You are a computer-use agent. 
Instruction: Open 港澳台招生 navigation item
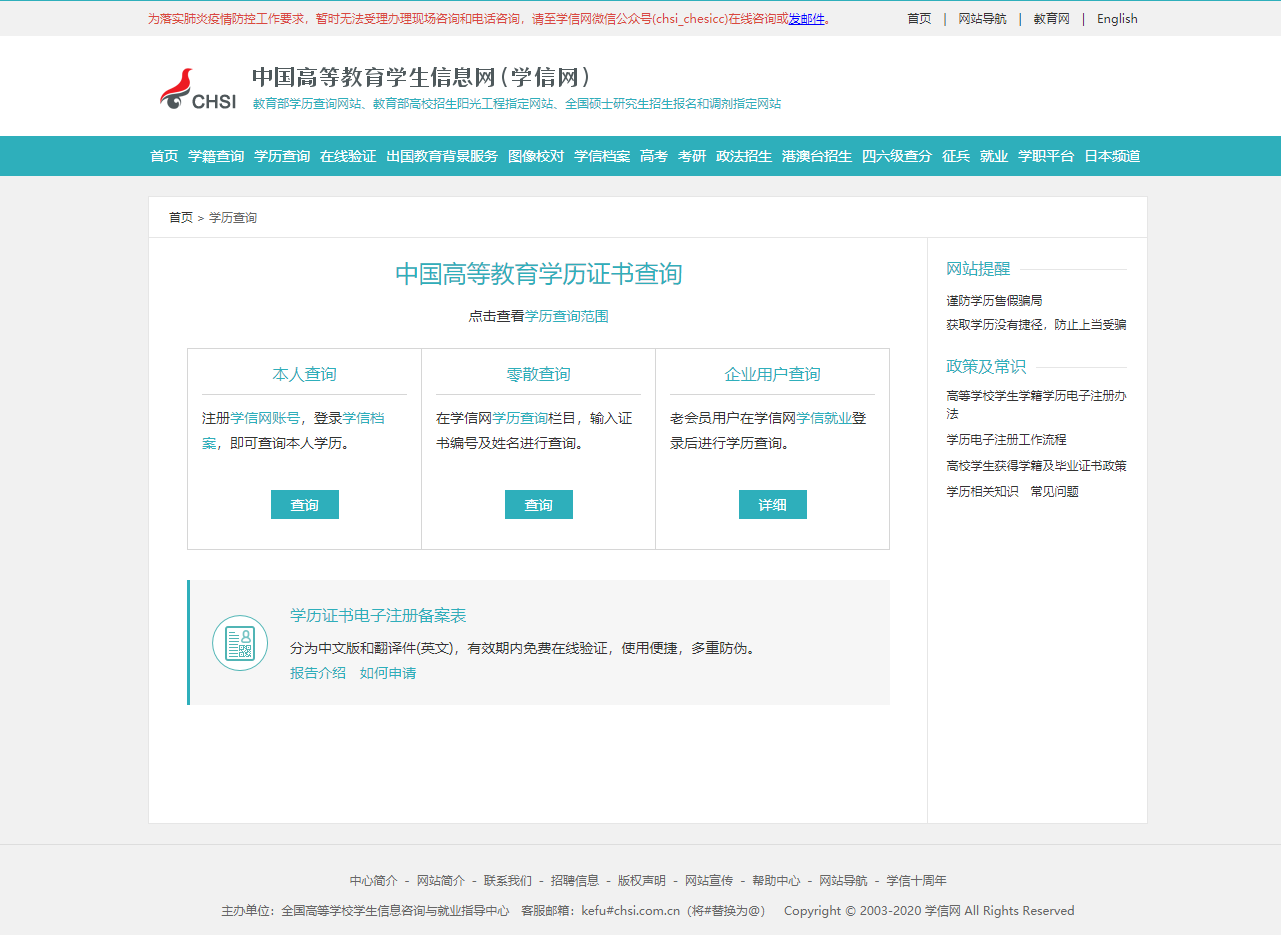click(817, 156)
